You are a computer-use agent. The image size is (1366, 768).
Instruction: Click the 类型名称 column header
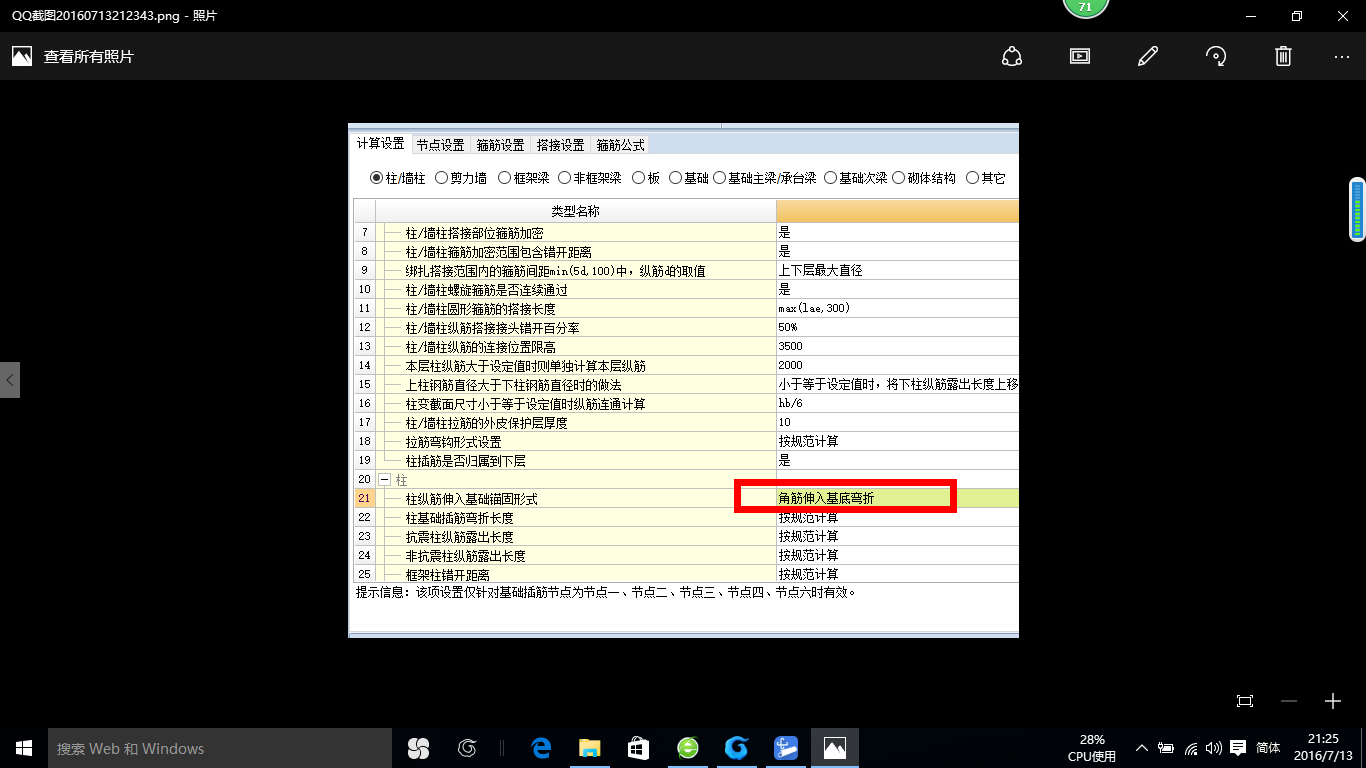[x=575, y=211]
